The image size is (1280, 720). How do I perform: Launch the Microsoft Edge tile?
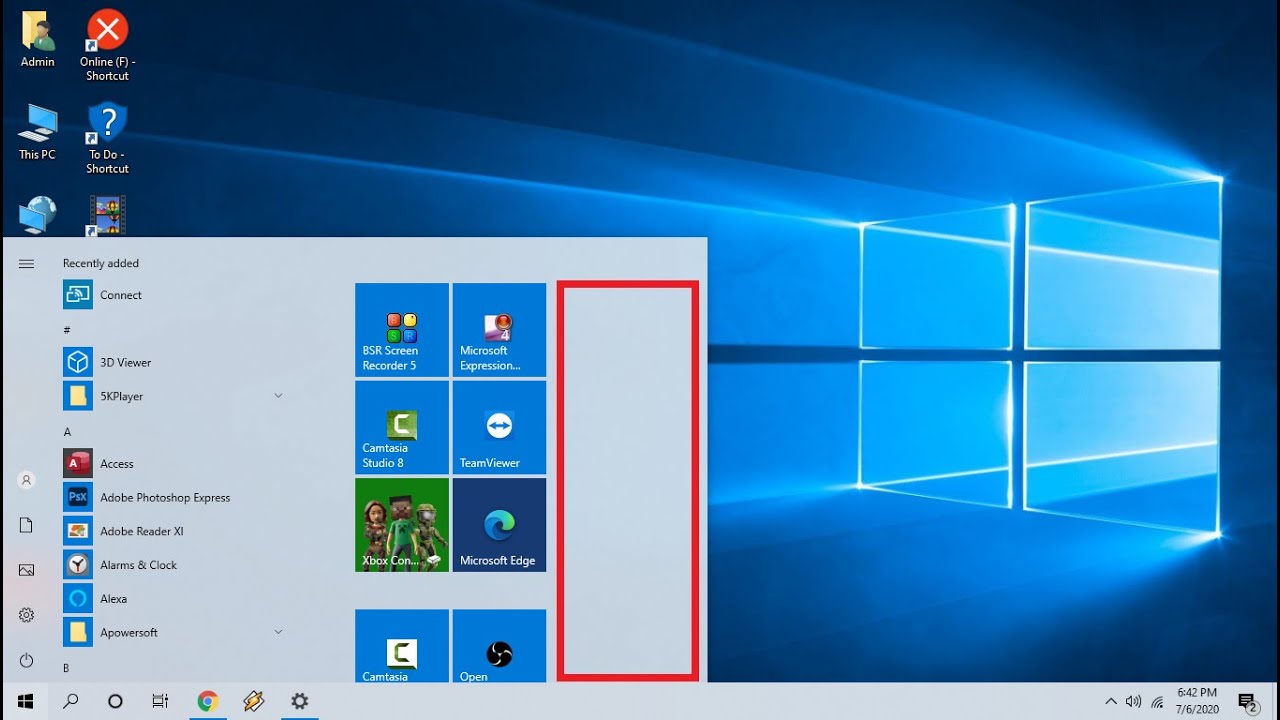point(499,525)
